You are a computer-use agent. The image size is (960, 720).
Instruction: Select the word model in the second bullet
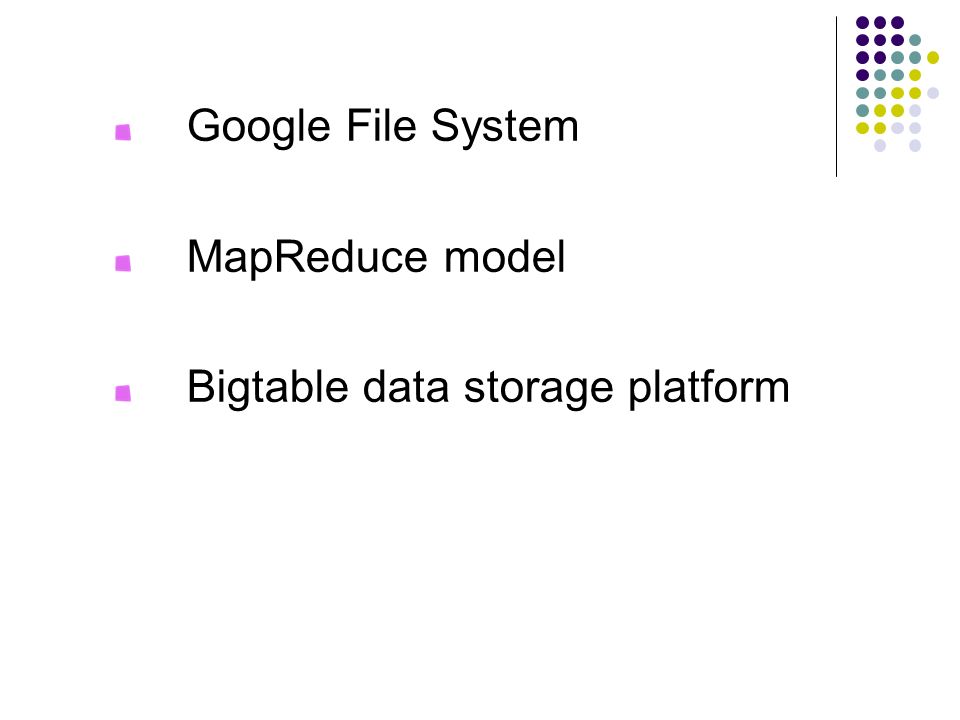click(504, 256)
